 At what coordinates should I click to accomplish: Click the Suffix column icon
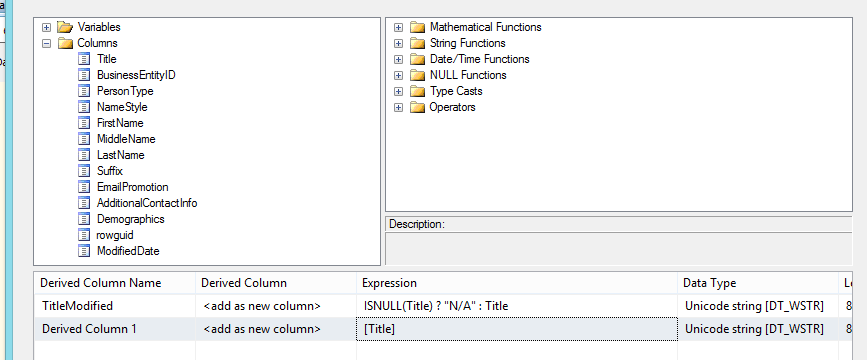(x=84, y=171)
